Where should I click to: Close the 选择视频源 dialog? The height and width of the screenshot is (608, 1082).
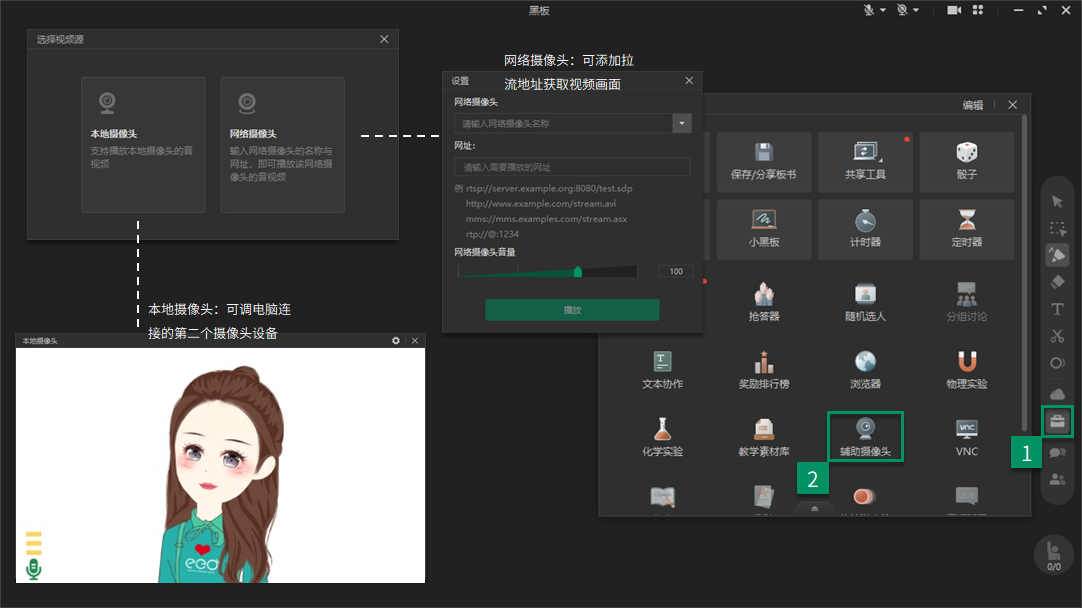(x=384, y=39)
